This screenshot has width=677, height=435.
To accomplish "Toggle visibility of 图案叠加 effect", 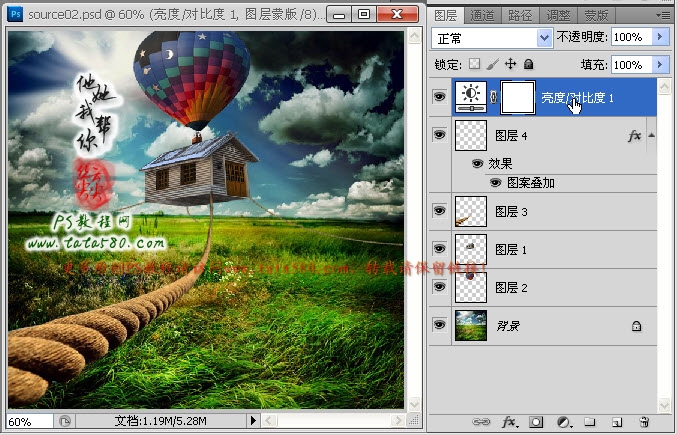I will [496, 183].
